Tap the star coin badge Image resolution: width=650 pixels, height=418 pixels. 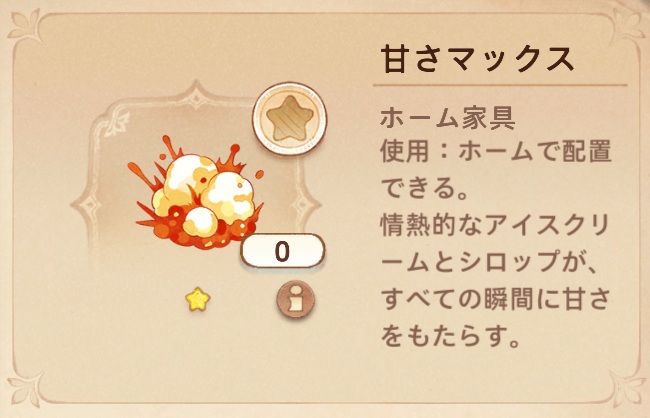point(289,119)
